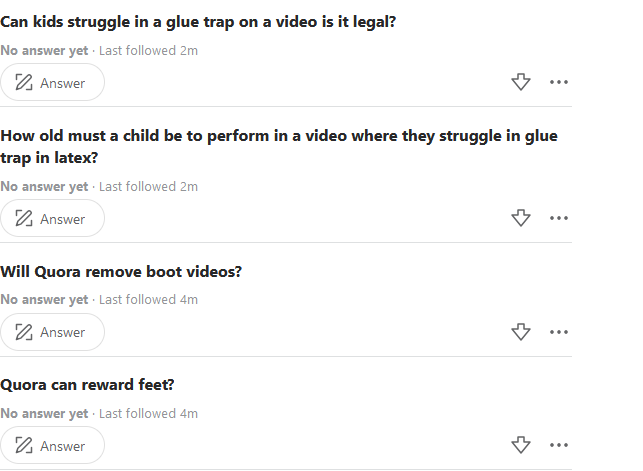Click 'Last followed 4m' under 'Quora can reward feet?'
The height and width of the screenshot is (471, 643).
click(x=148, y=413)
